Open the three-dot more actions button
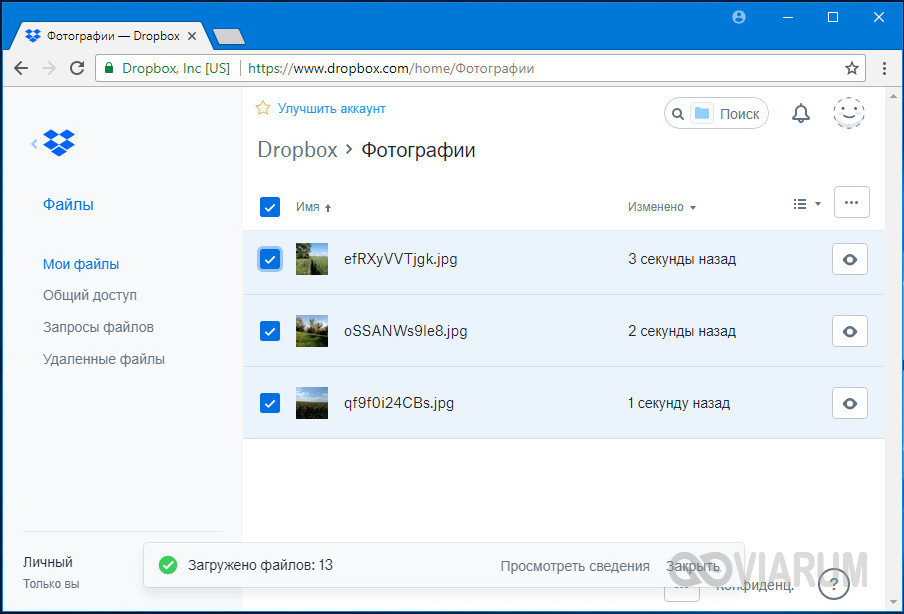 coord(851,202)
